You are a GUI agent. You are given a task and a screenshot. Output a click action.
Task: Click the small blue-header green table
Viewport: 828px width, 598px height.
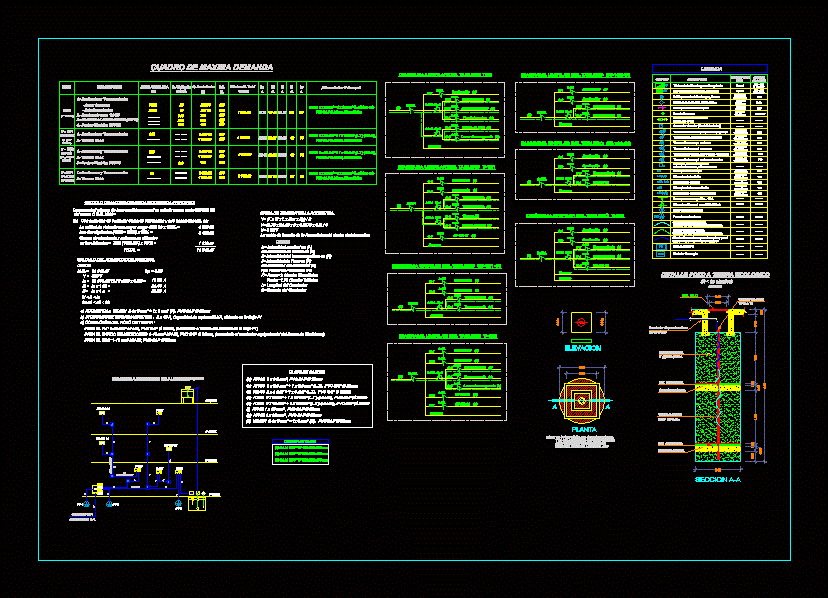[300, 452]
